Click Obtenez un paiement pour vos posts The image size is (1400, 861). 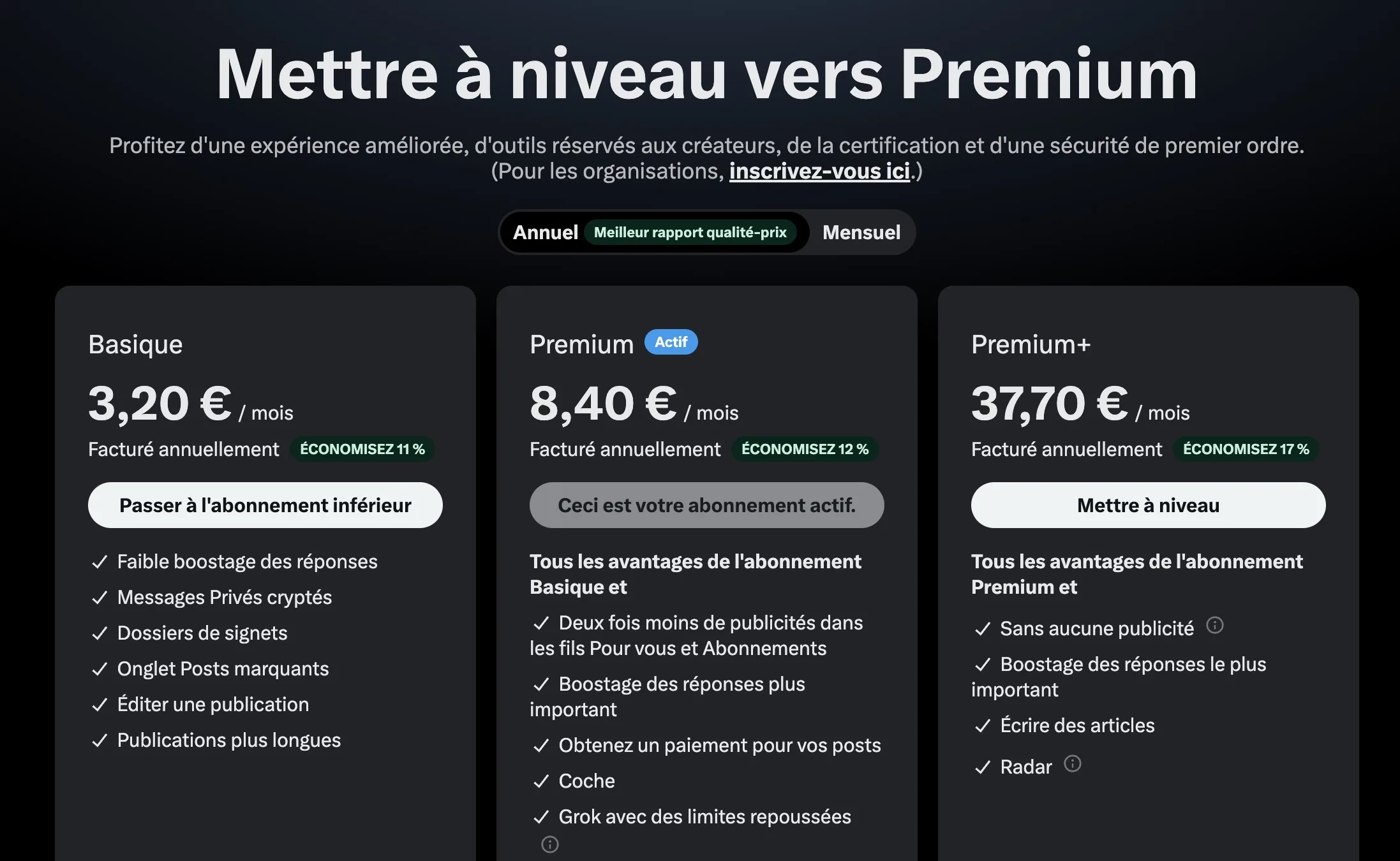(719, 745)
